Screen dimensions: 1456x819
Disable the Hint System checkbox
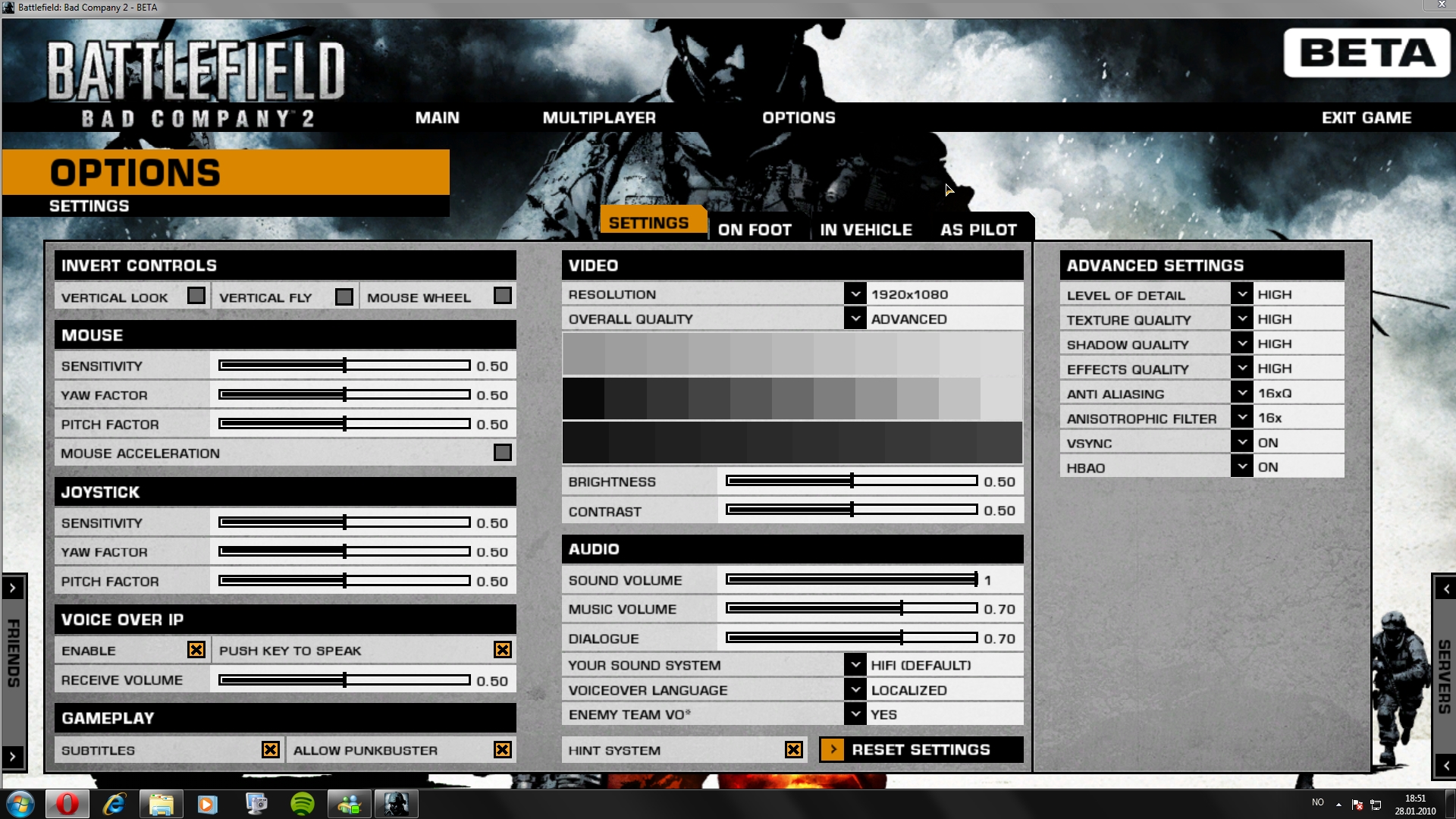point(794,750)
